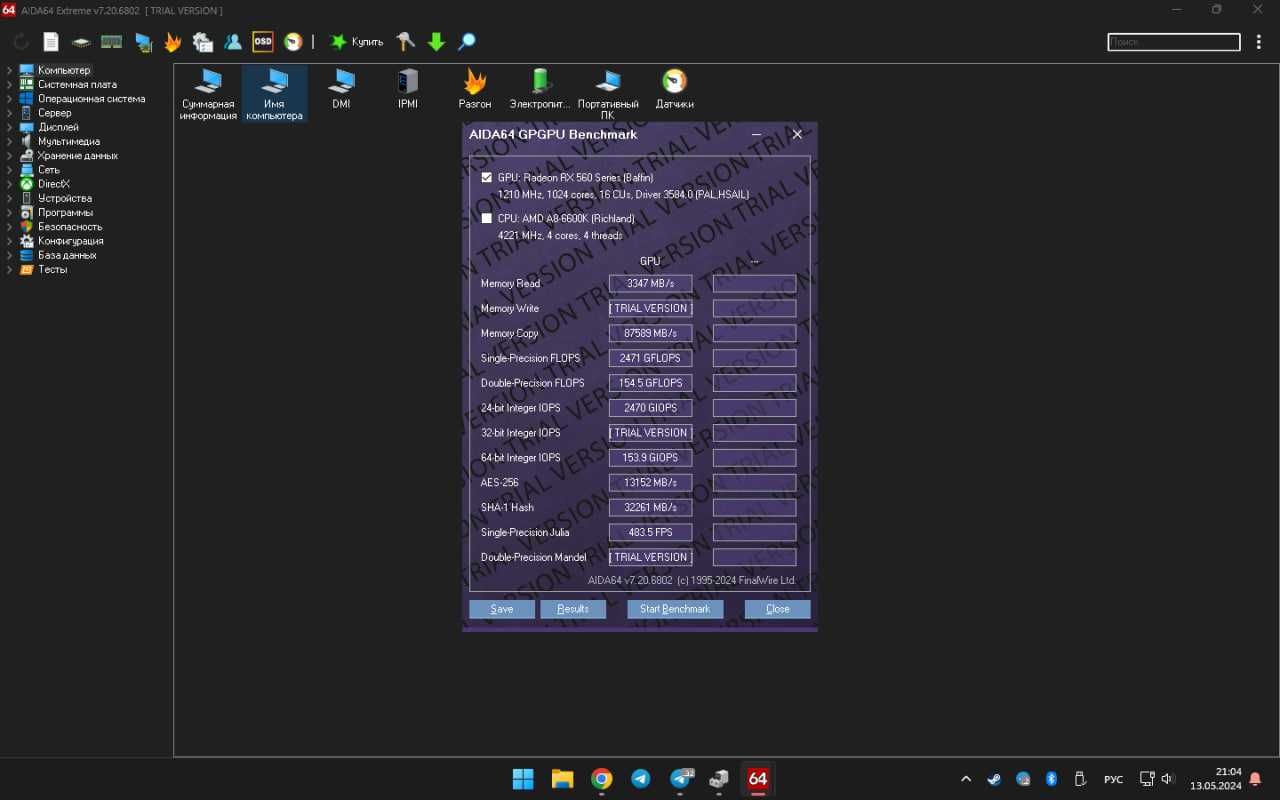The width and height of the screenshot is (1280, 800).
Task: Expand Операционная система tree node arrow
Action: point(9,99)
